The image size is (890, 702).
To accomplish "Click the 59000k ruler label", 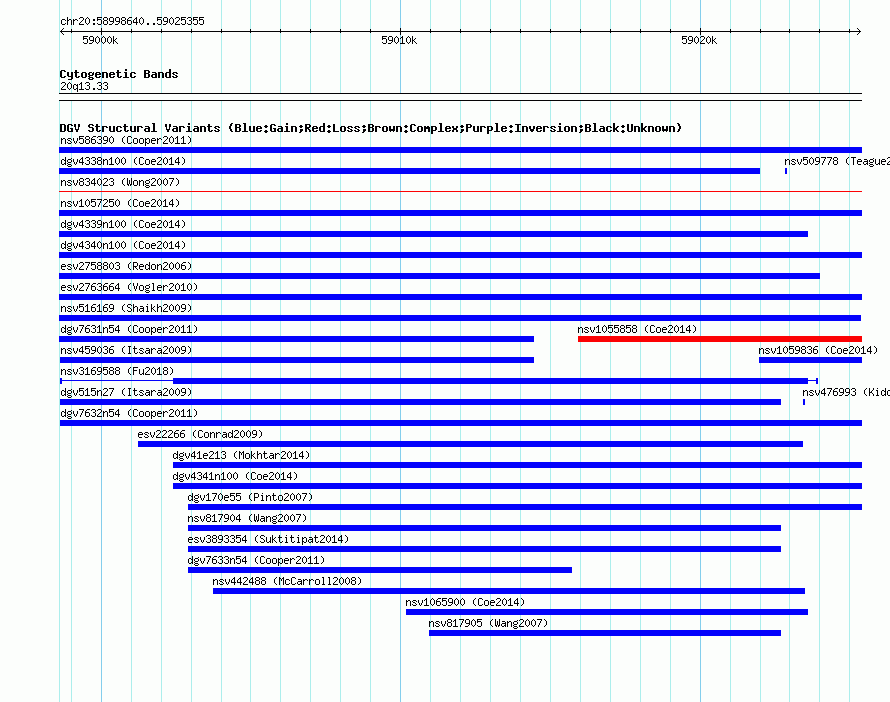I will click(x=100, y=40).
